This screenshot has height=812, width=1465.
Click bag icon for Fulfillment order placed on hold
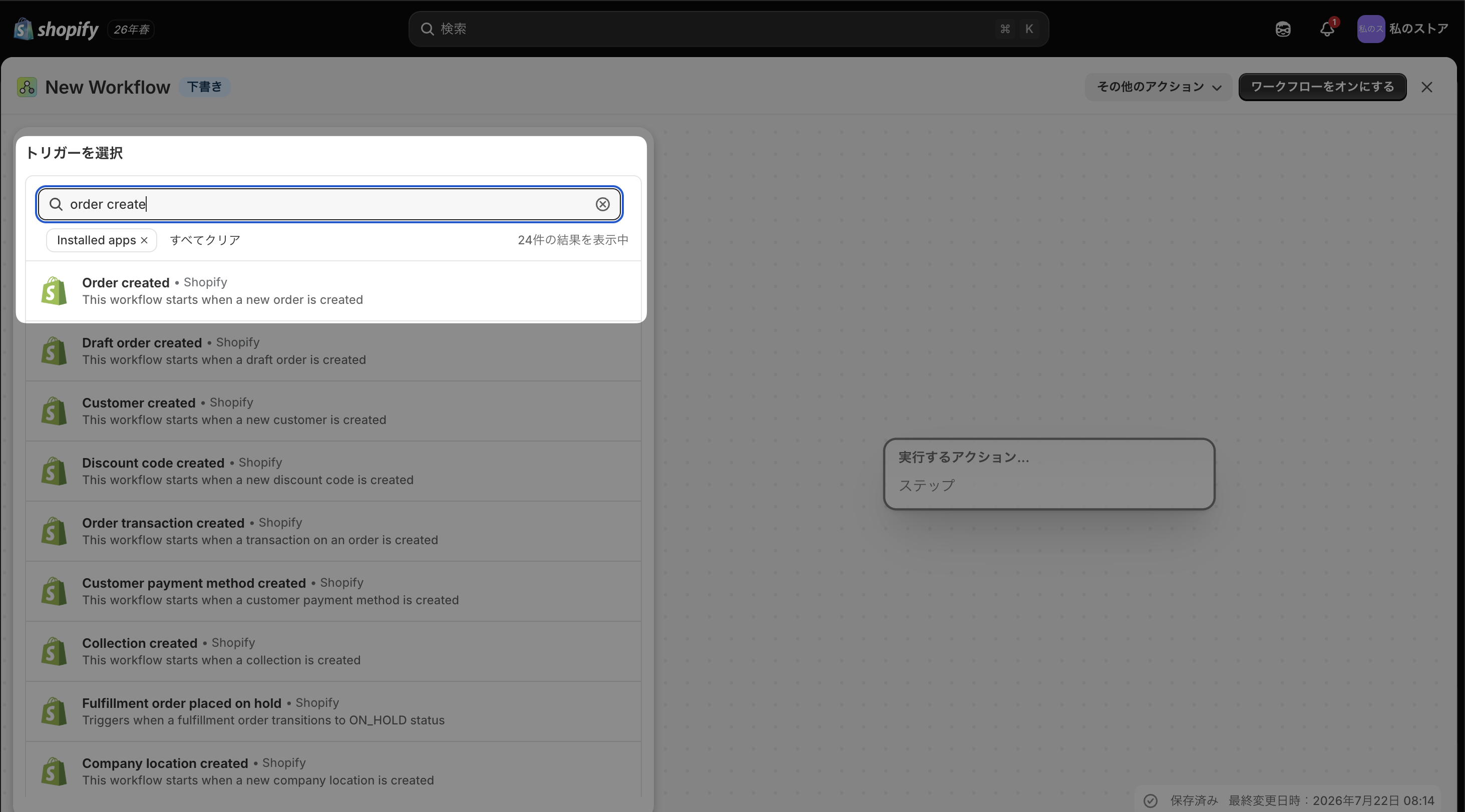coord(54,711)
